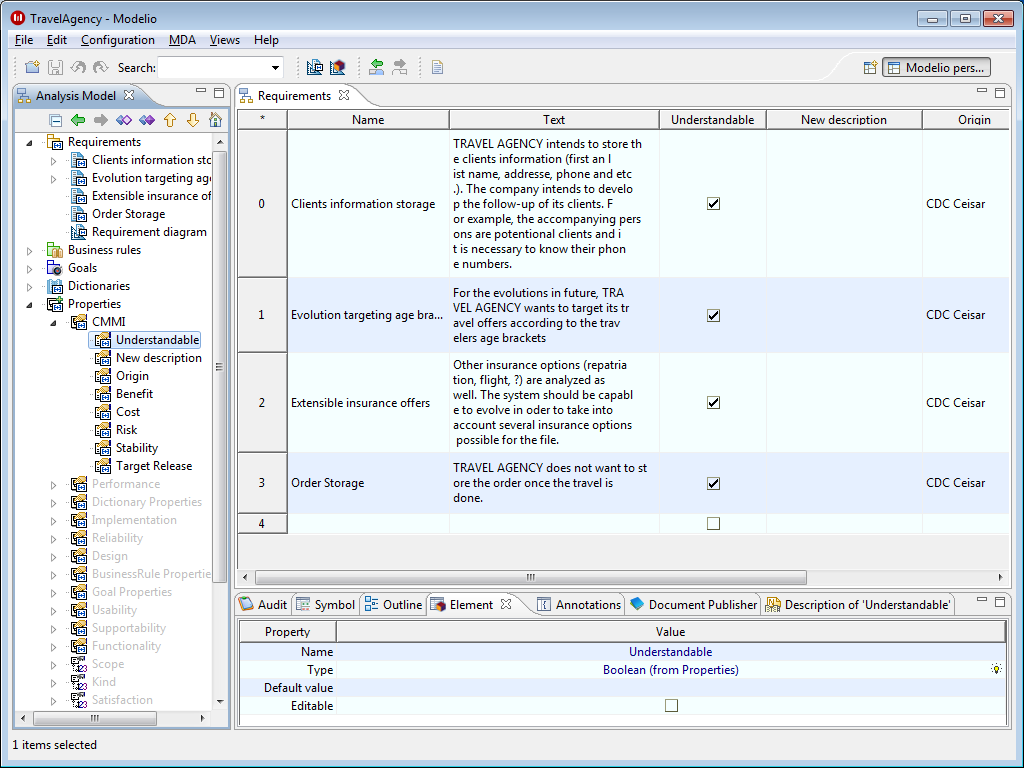This screenshot has height=768, width=1024.
Task: Click the Analysis Model horizontal scrollbar thumb
Action: 95,718
